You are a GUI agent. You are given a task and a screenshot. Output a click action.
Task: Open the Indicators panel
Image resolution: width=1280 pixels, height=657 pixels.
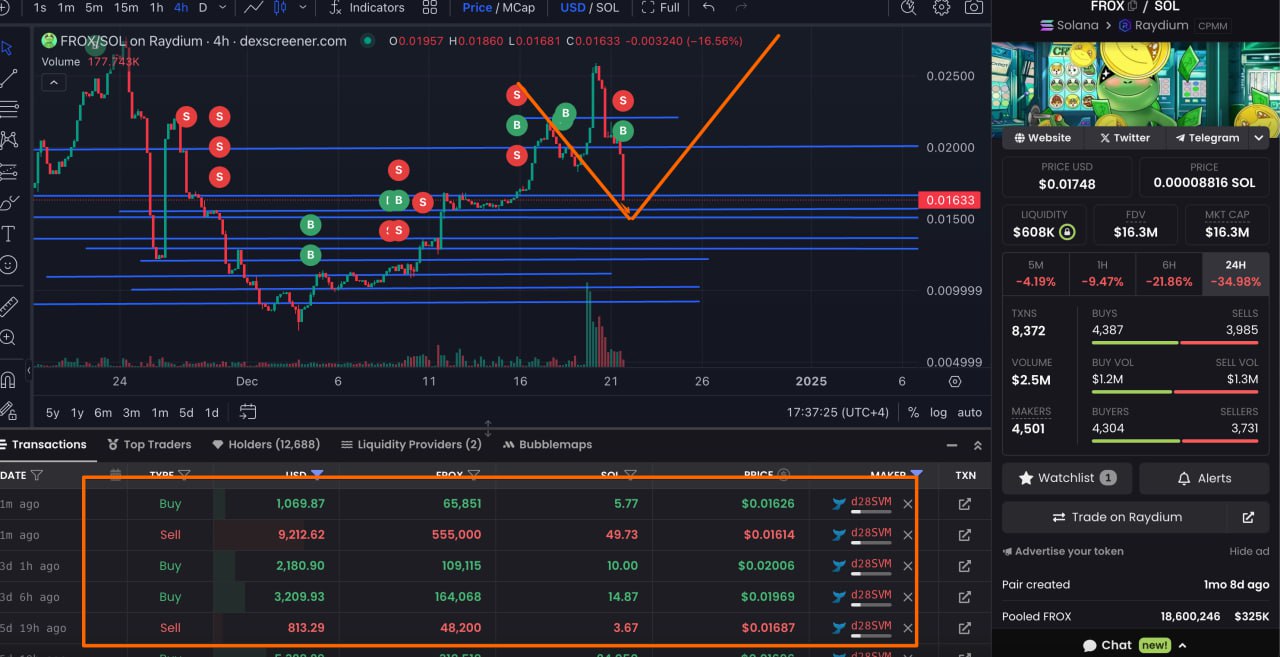point(366,7)
